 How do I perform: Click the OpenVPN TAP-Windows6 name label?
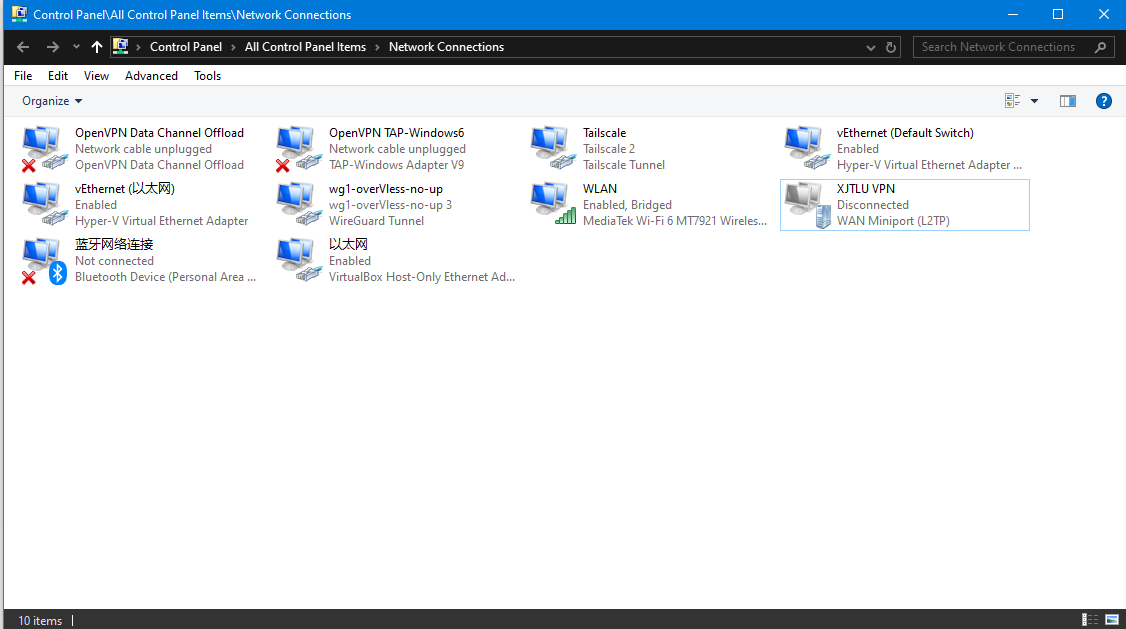coord(396,133)
